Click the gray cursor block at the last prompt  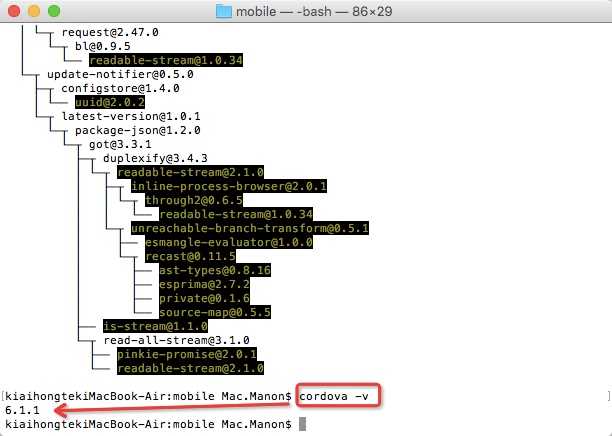(x=302, y=425)
